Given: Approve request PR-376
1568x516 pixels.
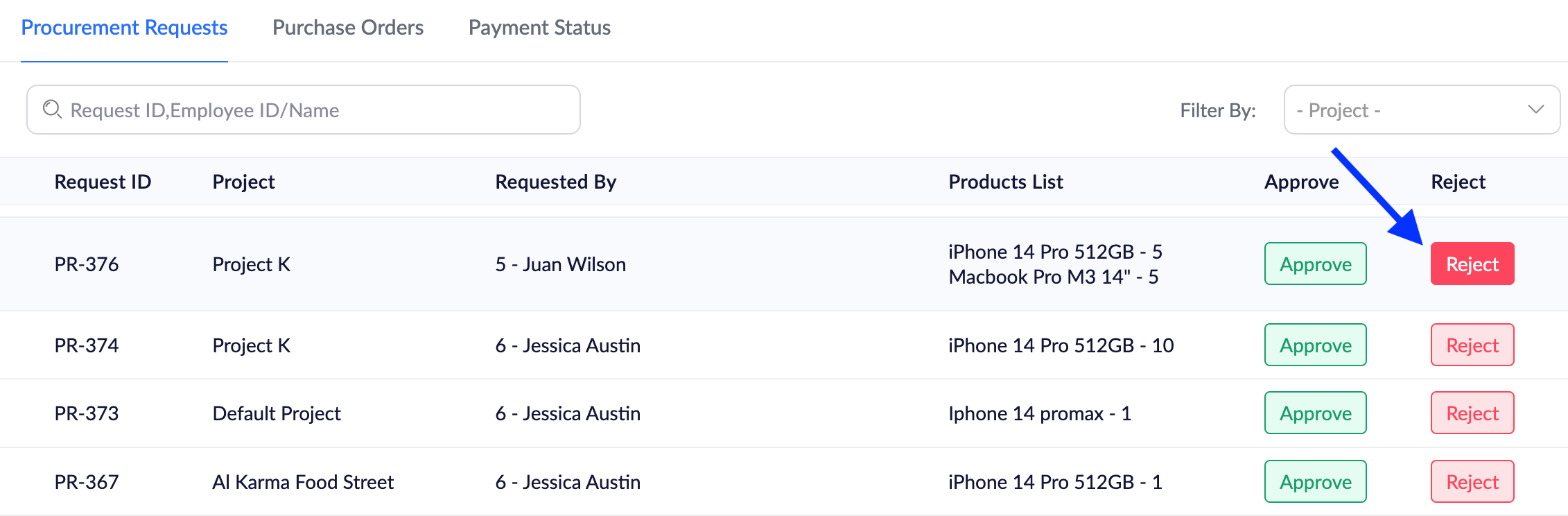Looking at the screenshot, I should click(1315, 264).
